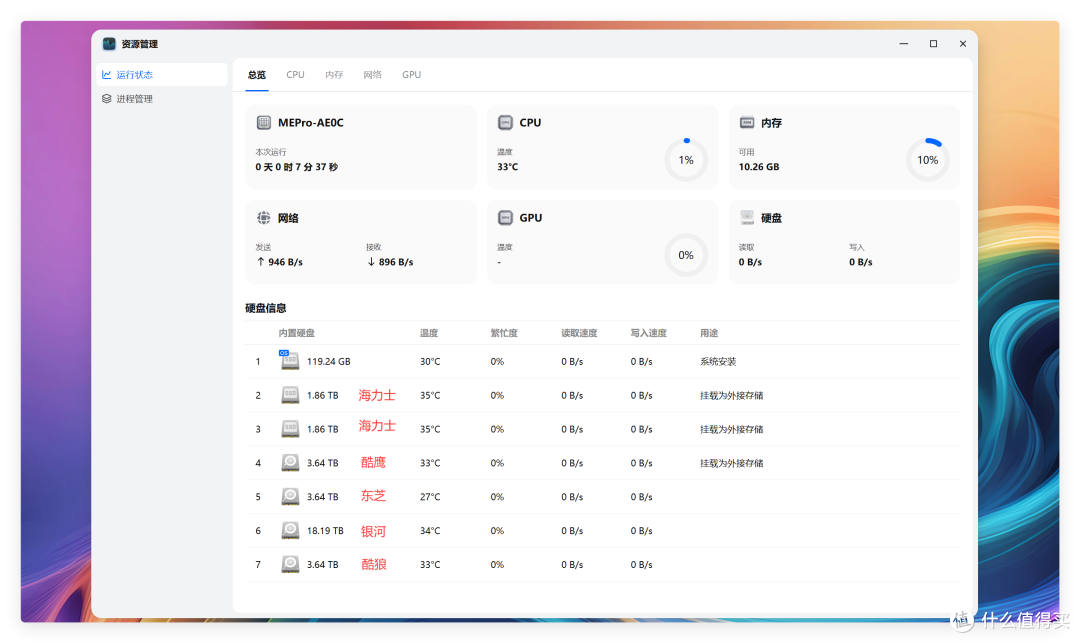Click the MEPro-AE0C device name
Screen dimensions: 1080x643
point(311,123)
